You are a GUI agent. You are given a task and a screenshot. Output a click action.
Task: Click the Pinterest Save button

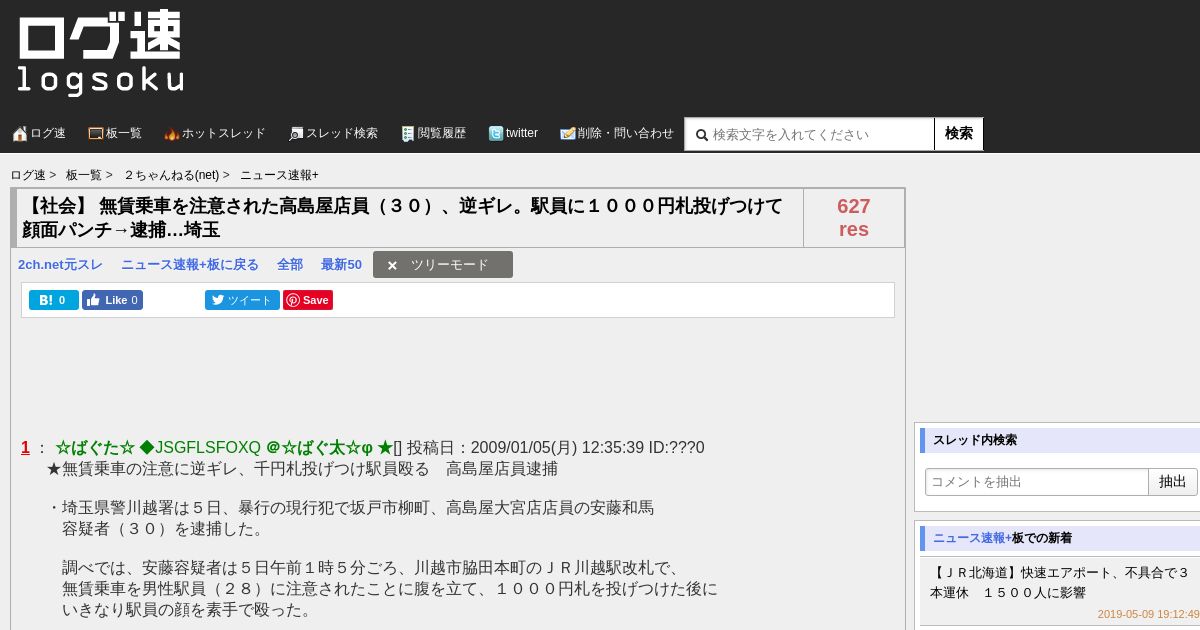[308, 300]
